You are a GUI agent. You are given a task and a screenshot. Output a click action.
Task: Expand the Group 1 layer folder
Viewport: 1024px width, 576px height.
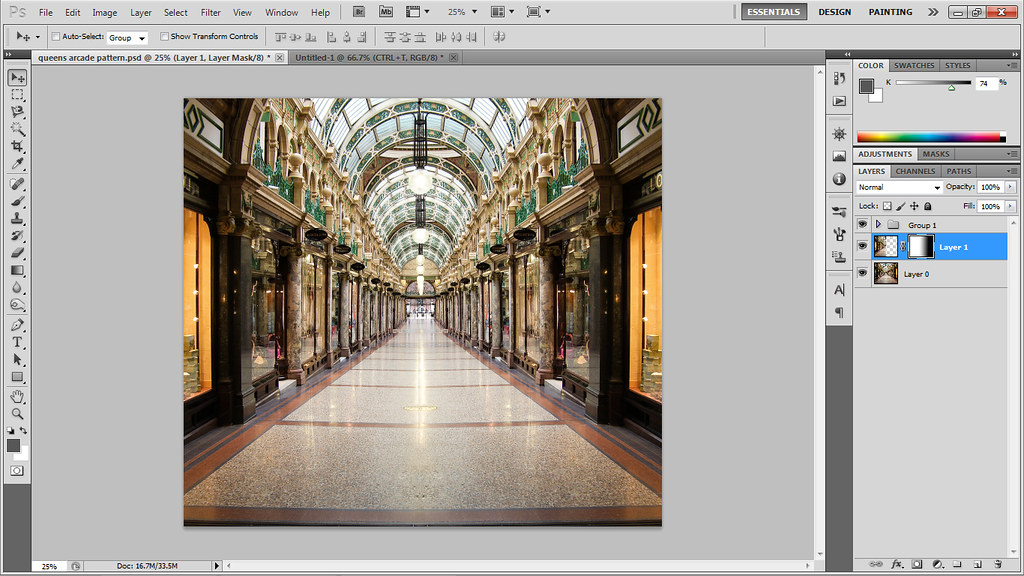pos(878,225)
